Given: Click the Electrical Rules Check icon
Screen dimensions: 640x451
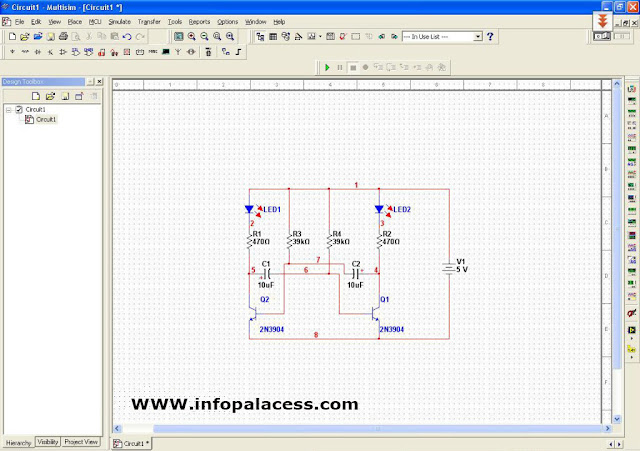Looking at the screenshot, I should [343, 37].
